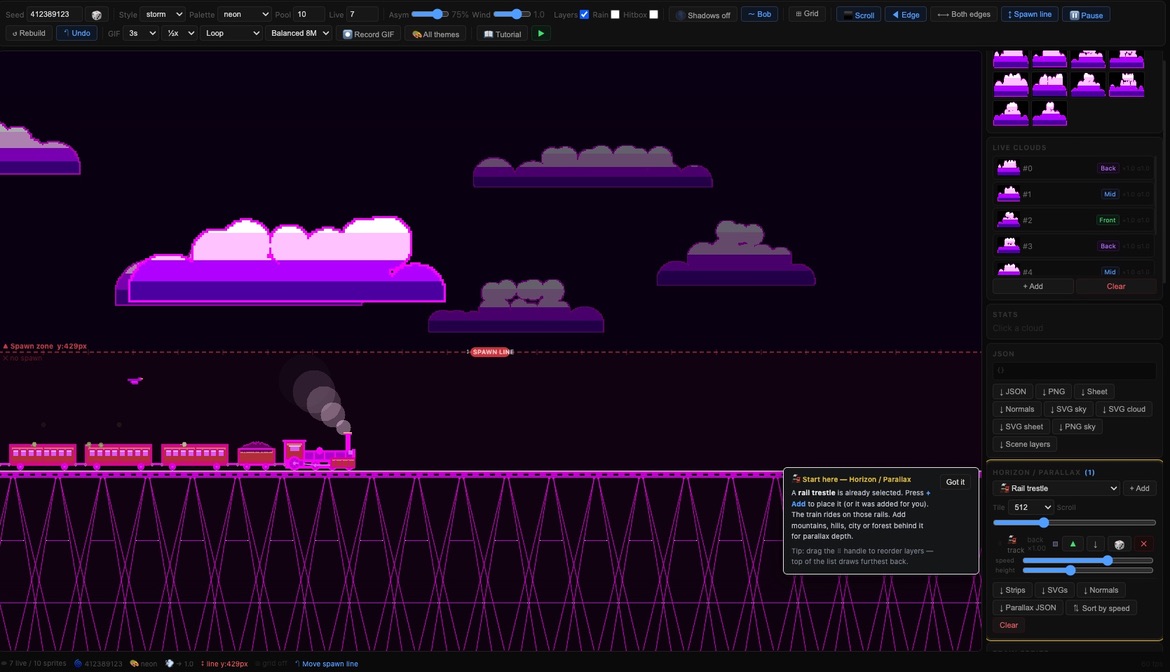Toggle the Both edges button
The height and width of the screenshot is (672, 1170).
click(964, 15)
